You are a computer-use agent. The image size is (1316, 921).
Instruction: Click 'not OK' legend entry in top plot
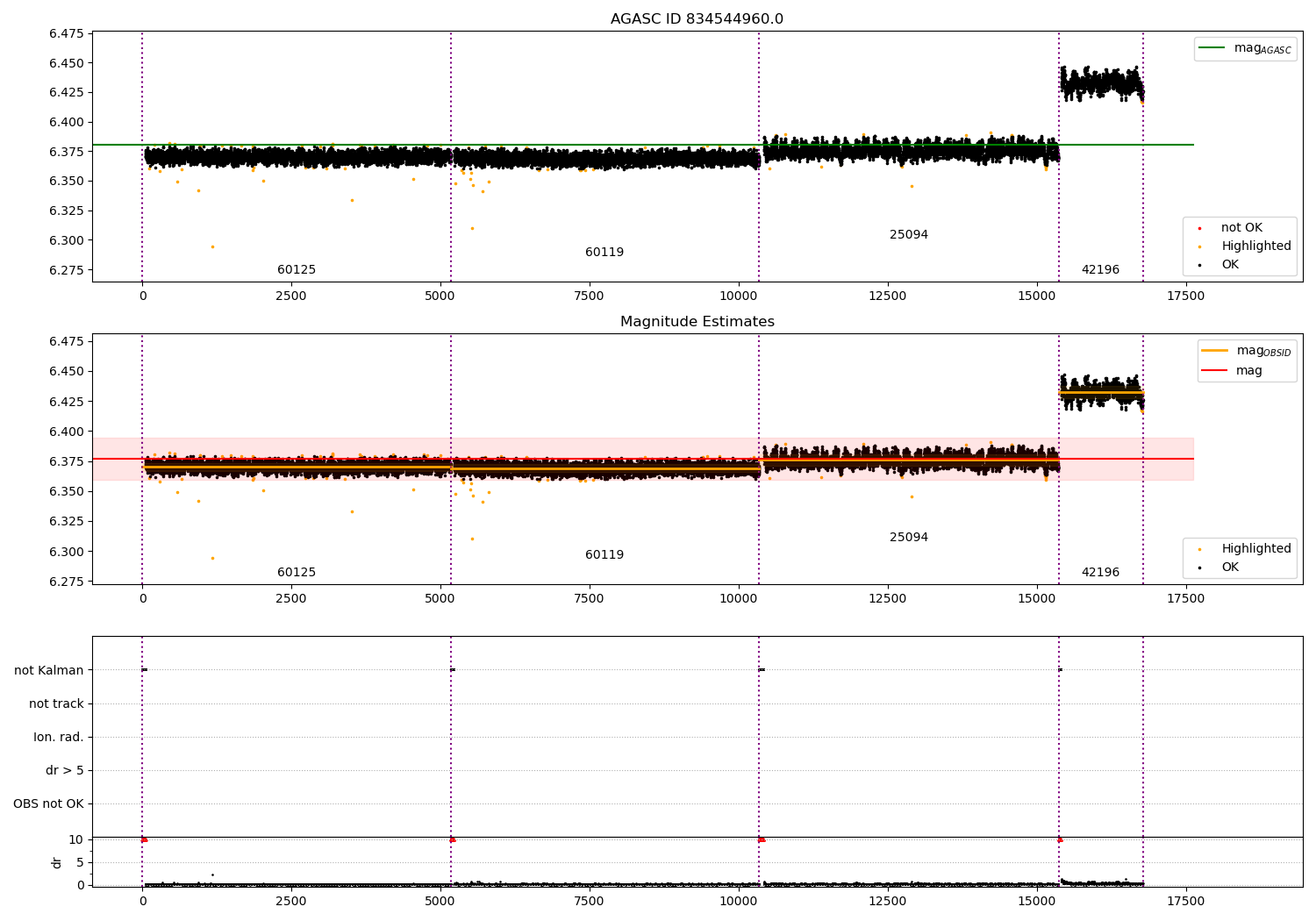1231,228
